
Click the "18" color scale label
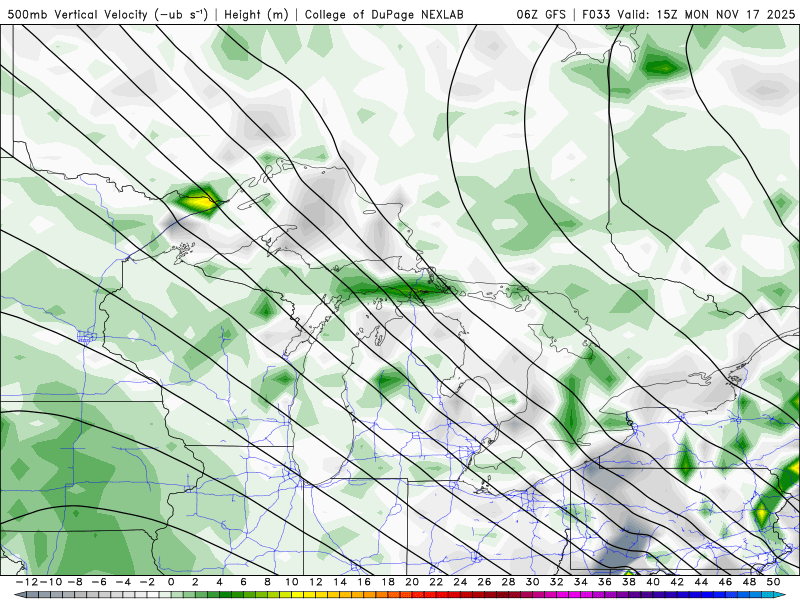pos(388,582)
